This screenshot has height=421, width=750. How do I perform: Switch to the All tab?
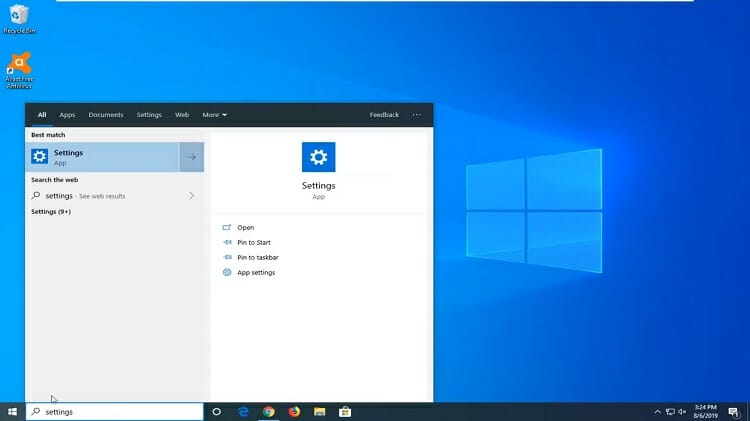click(x=42, y=115)
